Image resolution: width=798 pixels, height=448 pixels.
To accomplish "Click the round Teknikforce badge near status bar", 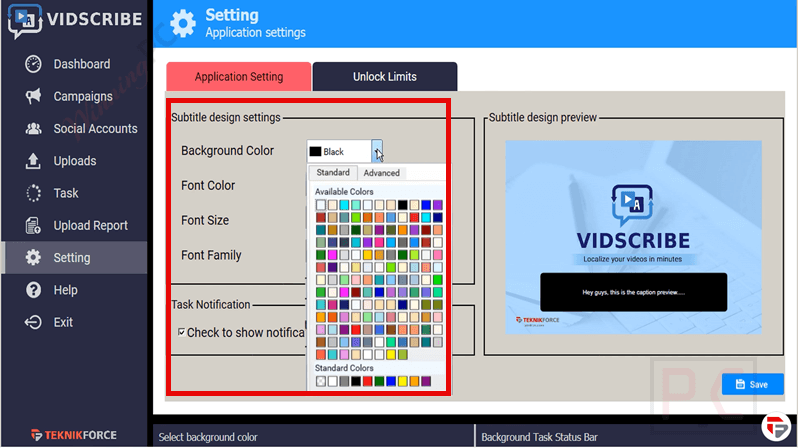I will coord(776,427).
